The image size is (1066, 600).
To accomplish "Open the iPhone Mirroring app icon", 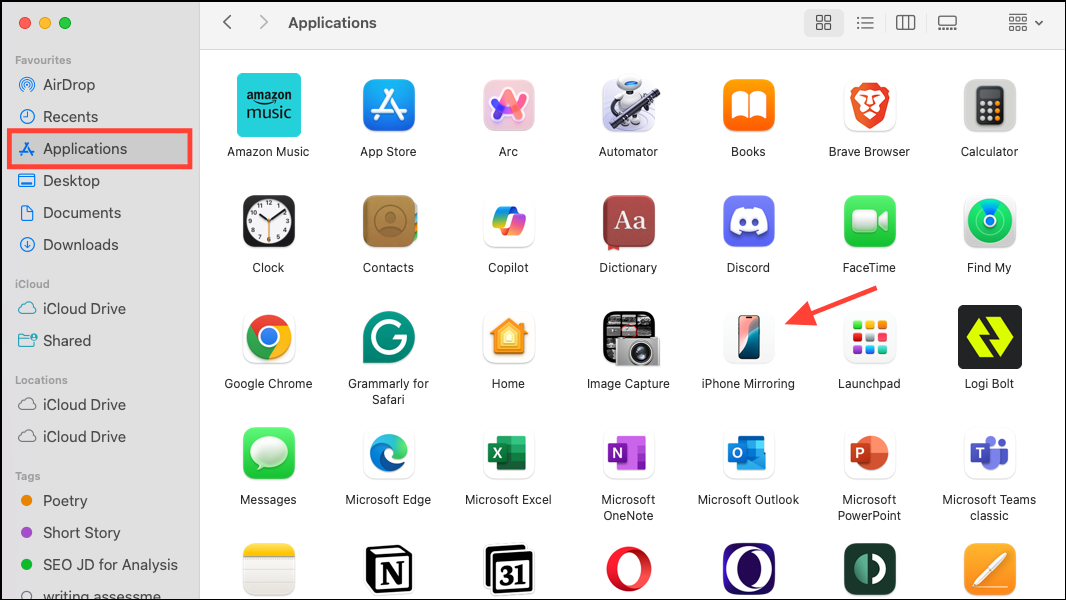I will (749, 337).
